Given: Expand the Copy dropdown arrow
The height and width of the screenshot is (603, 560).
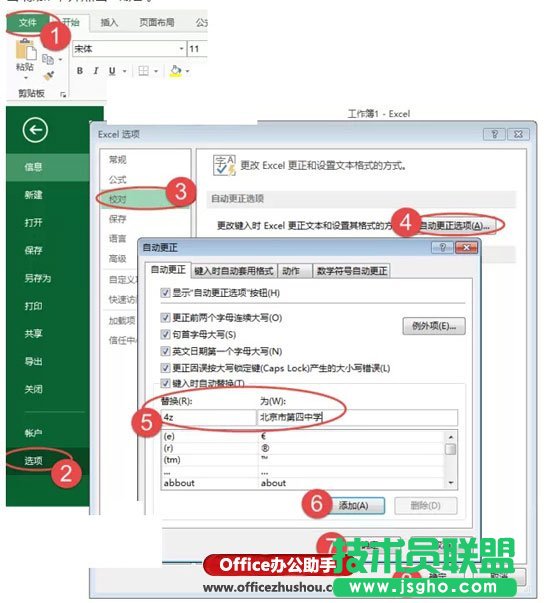Looking at the screenshot, I should pyautogui.click(x=60, y=60).
